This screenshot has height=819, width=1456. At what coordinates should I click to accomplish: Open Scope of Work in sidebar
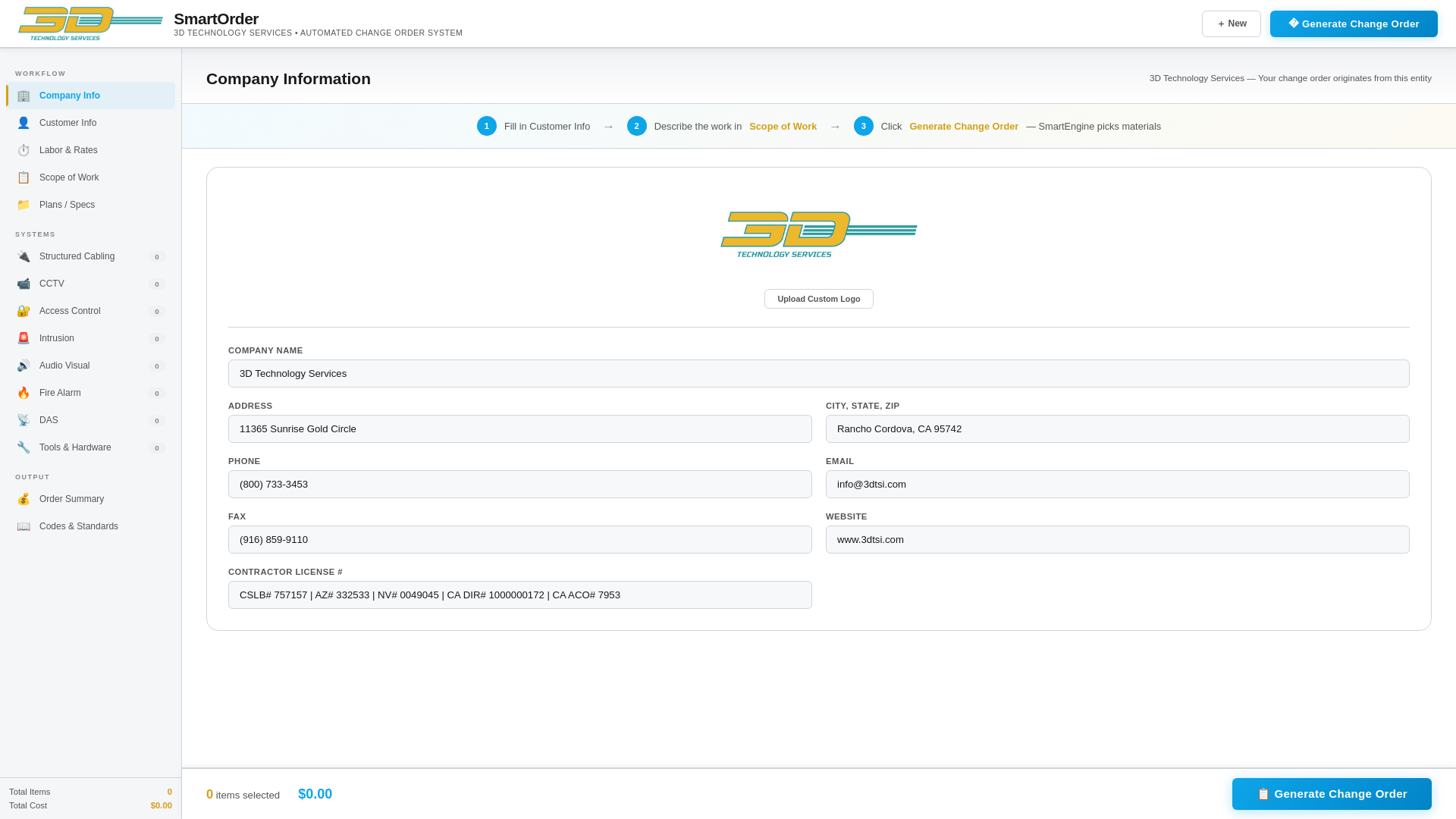pyautogui.click(x=90, y=177)
